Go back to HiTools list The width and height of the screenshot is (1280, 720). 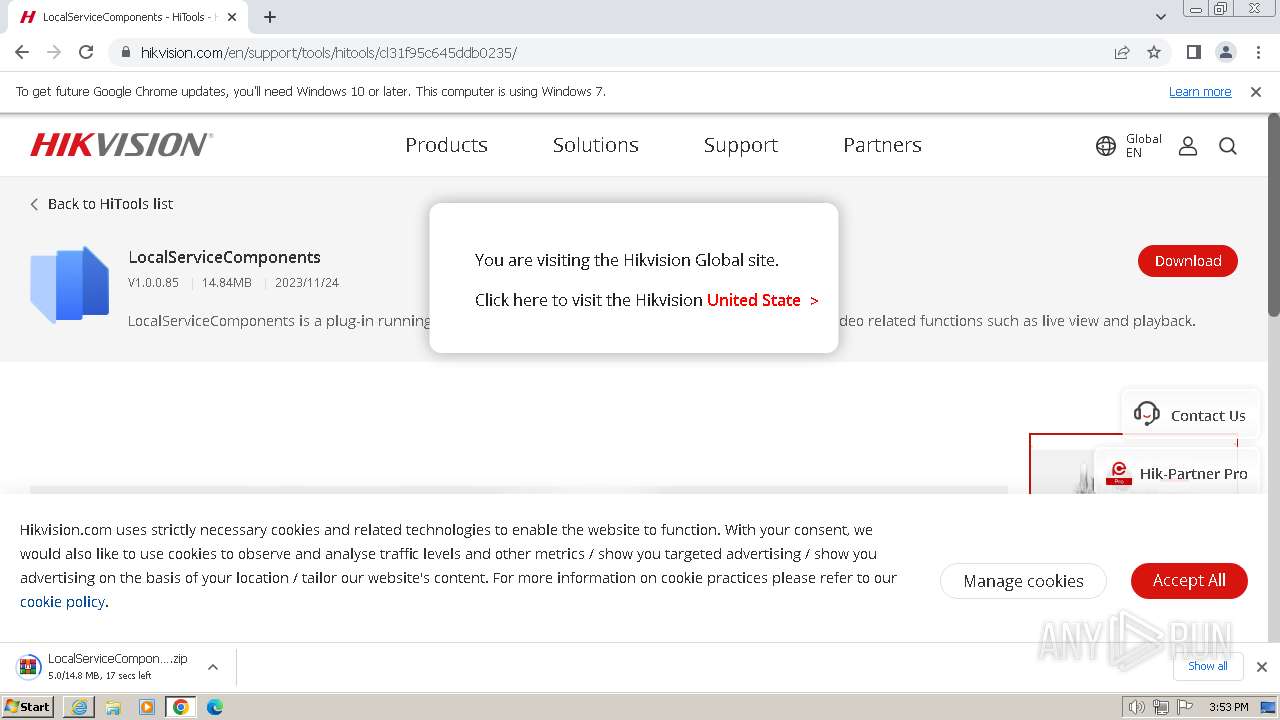101,204
